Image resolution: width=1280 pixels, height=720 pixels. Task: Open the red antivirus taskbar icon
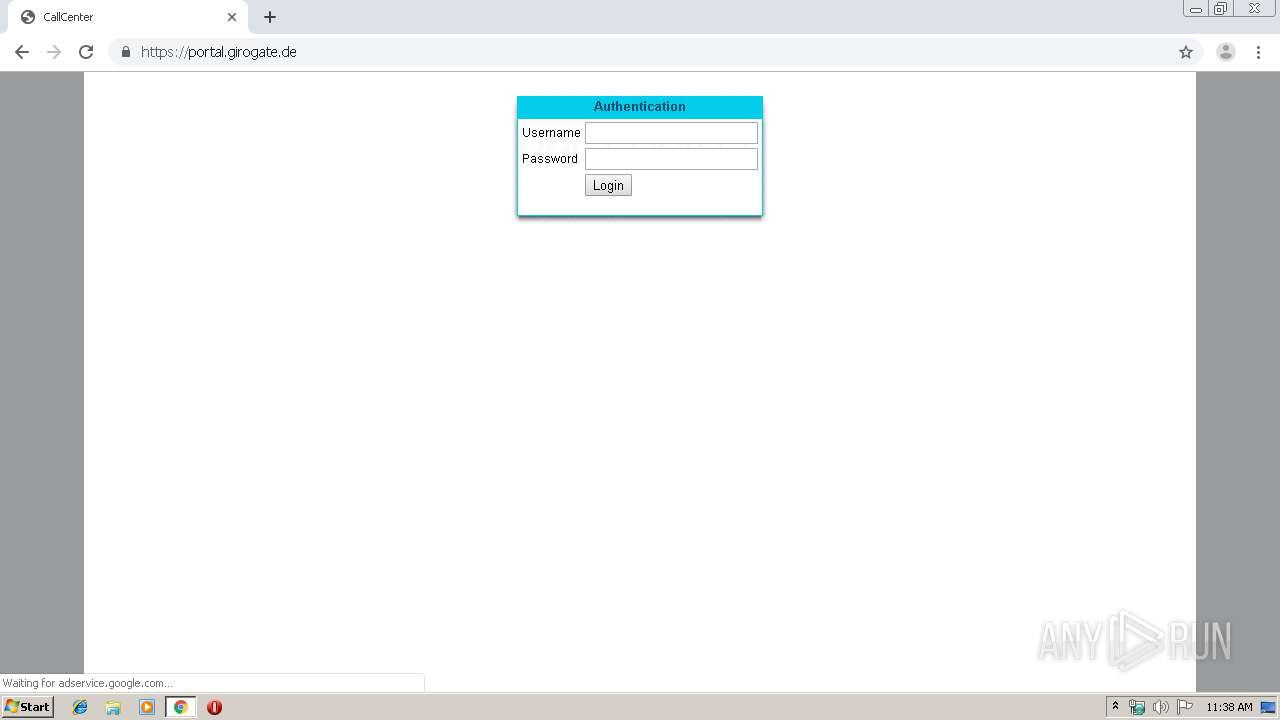pos(214,707)
